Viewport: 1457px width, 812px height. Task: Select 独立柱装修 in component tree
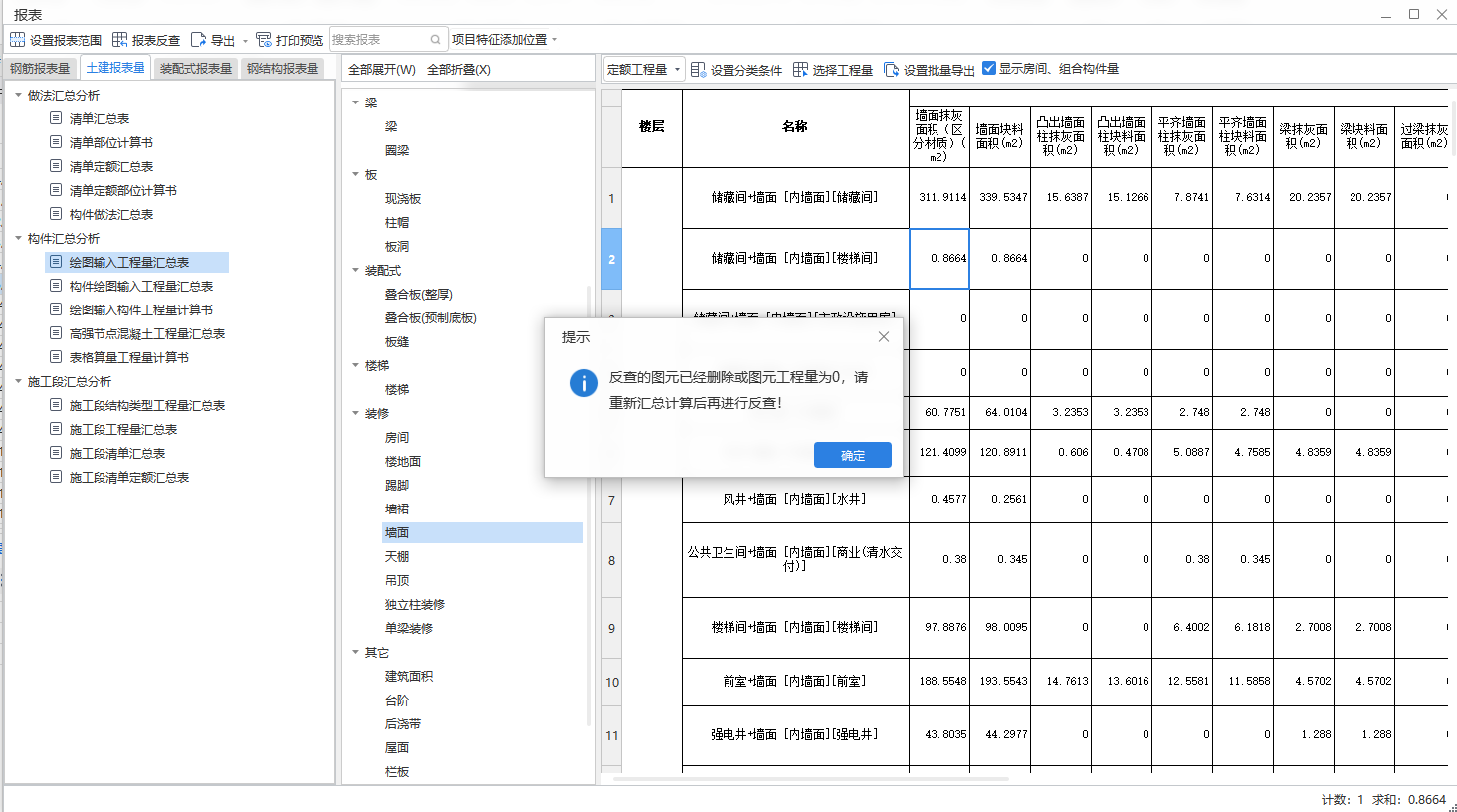(415, 604)
